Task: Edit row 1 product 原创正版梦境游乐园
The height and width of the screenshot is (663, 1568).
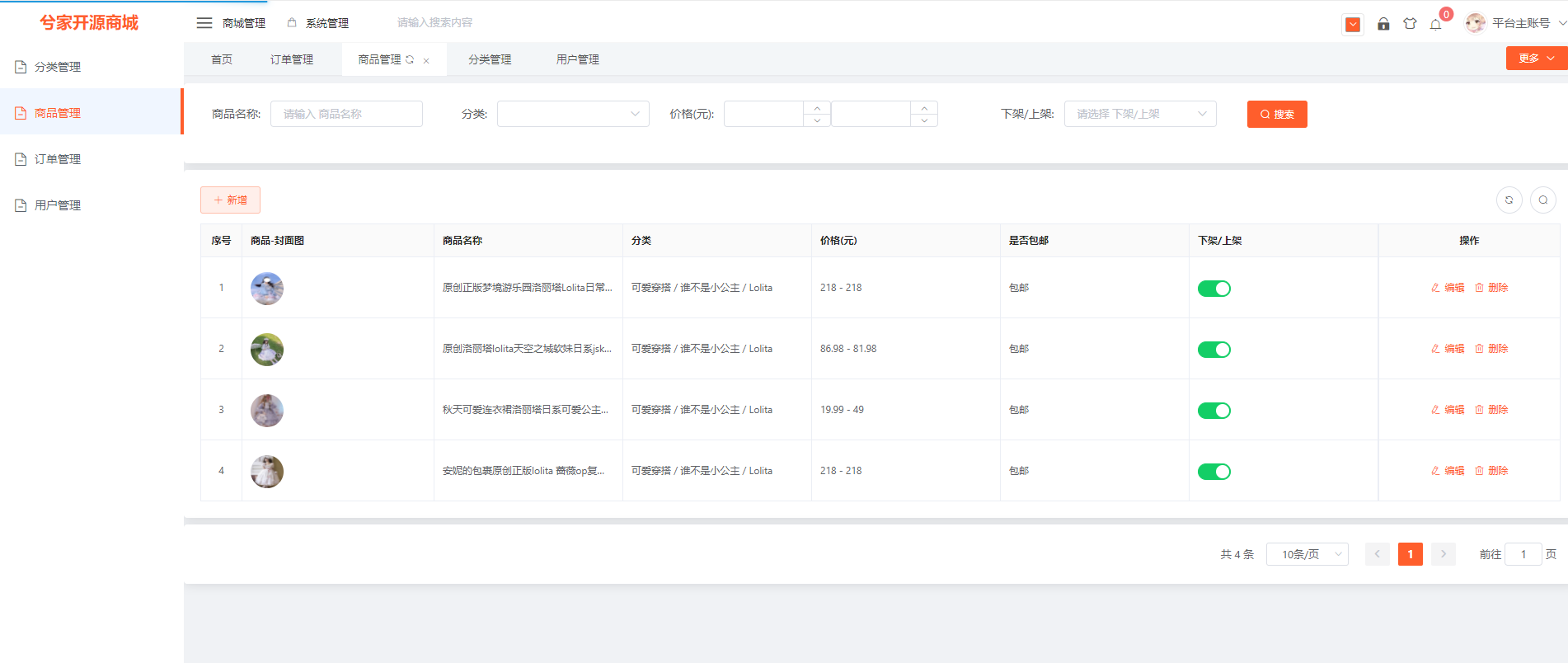Action: 1448,288
